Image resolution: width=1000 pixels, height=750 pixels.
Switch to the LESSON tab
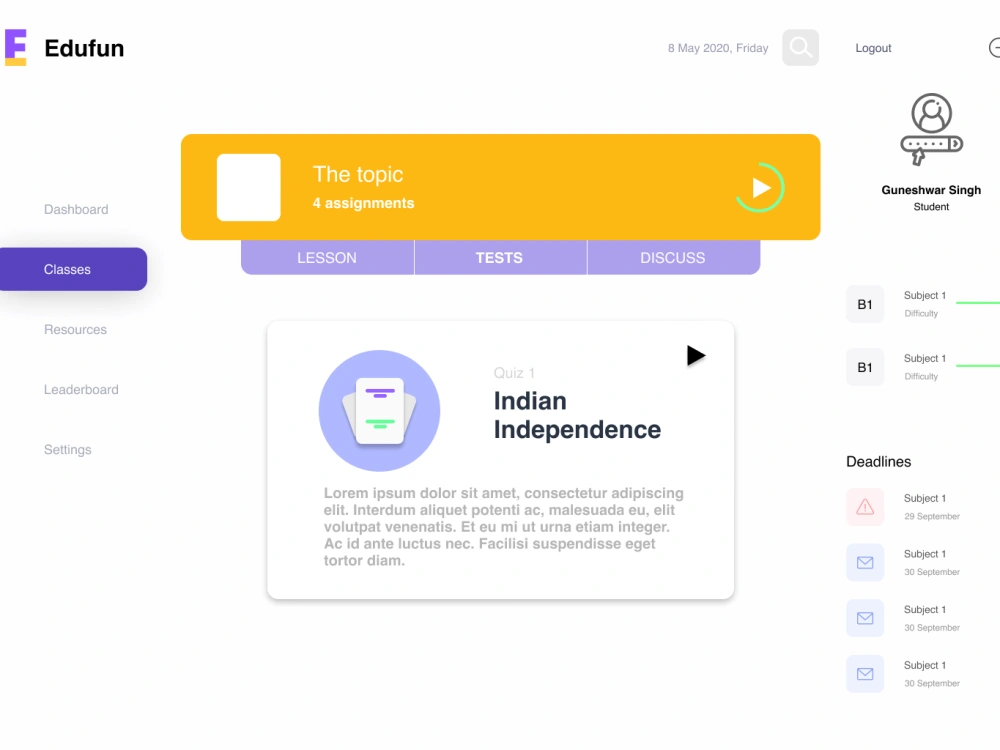(x=327, y=258)
